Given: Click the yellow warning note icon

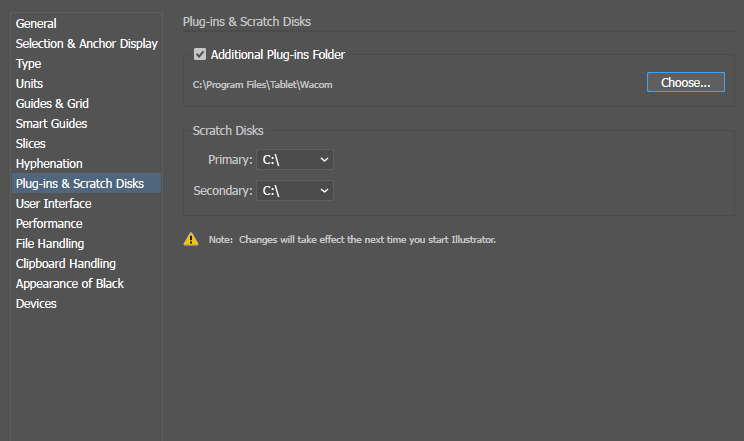Looking at the screenshot, I should (x=190, y=239).
